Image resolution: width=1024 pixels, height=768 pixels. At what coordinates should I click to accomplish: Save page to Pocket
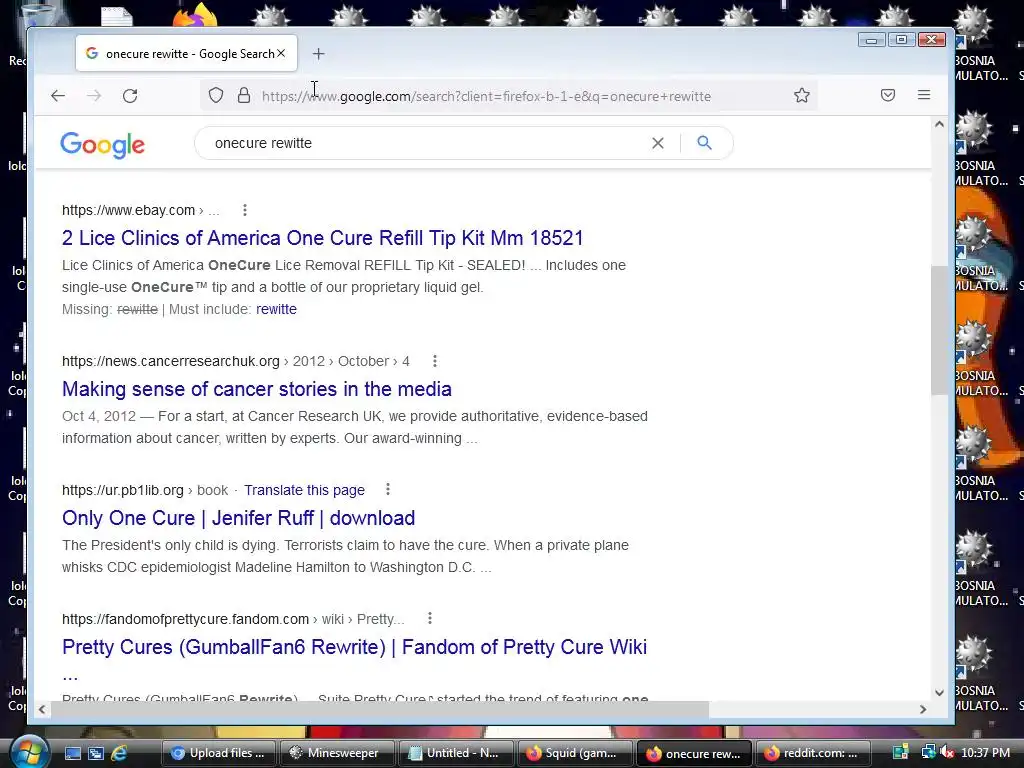888,95
